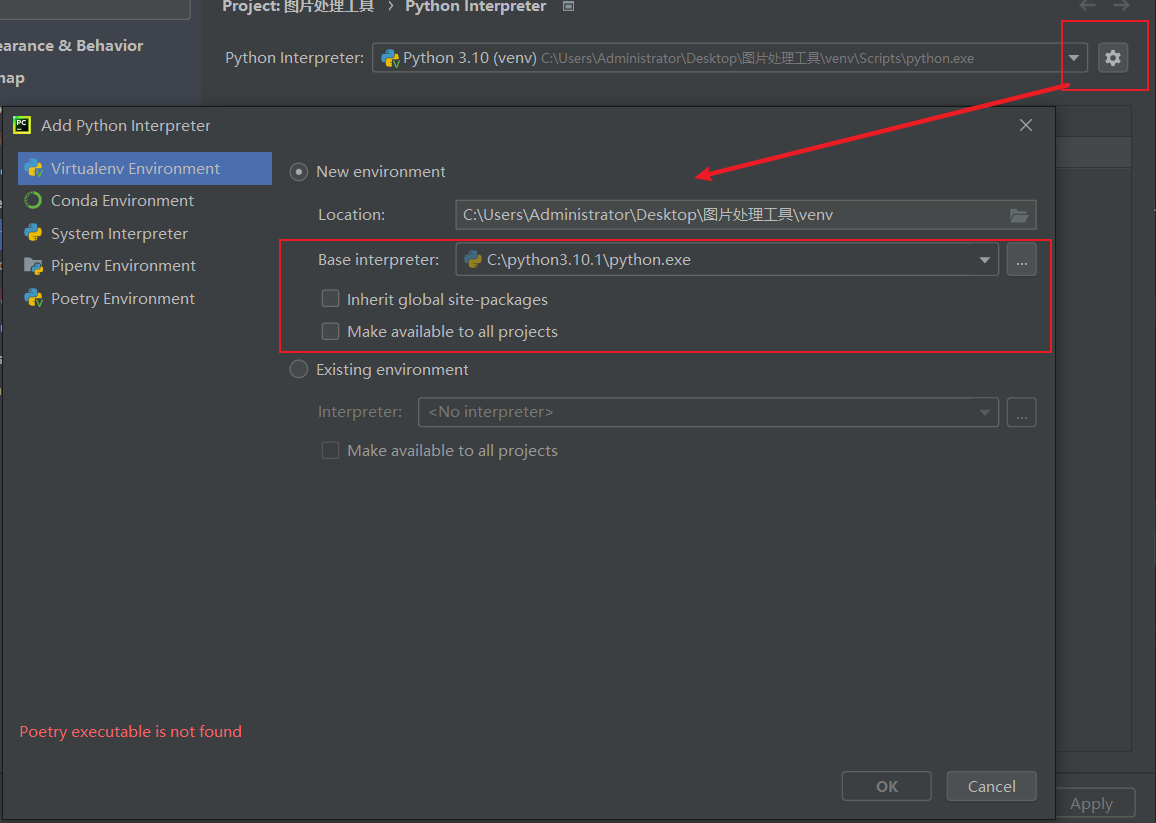Confirm with the OK button
The image size is (1156, 823).
887,786
